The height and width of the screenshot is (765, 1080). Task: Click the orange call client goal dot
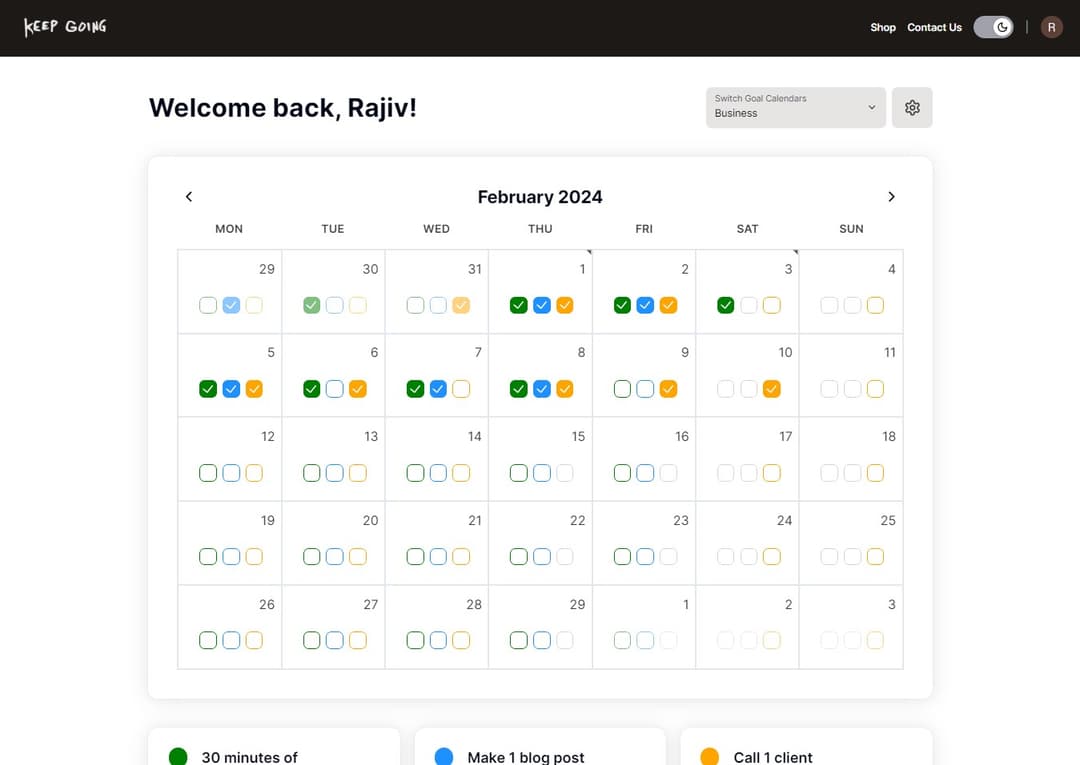(710, 756)
